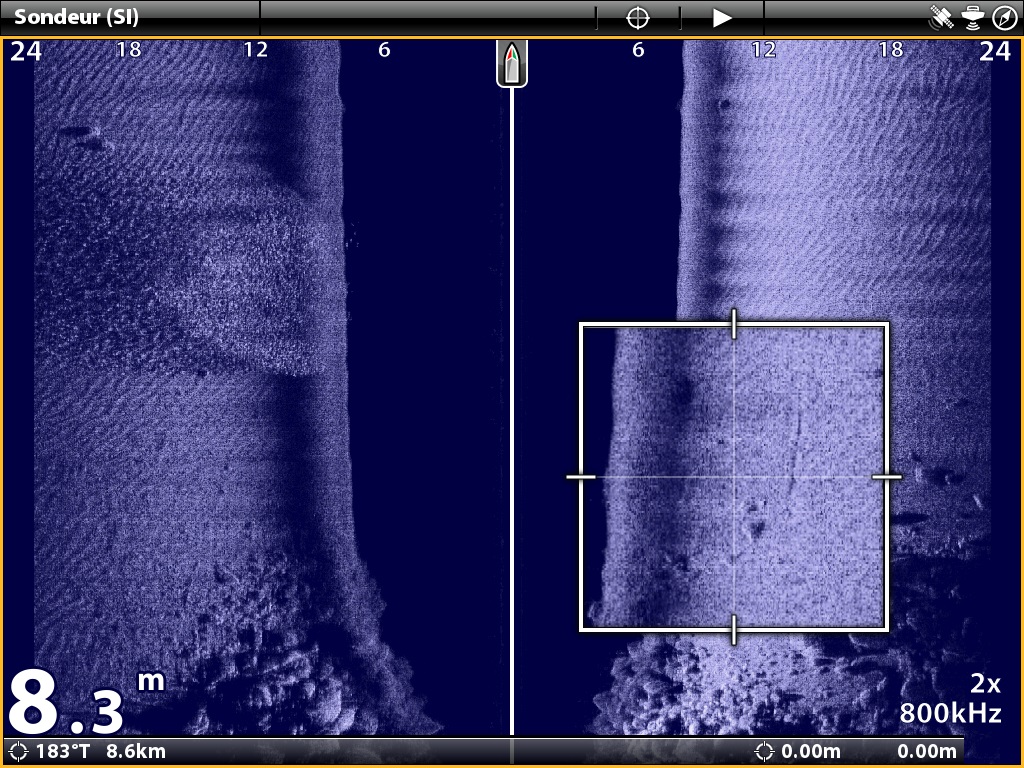Click the cursor crosshair center inside zoom box

[734, 477]
